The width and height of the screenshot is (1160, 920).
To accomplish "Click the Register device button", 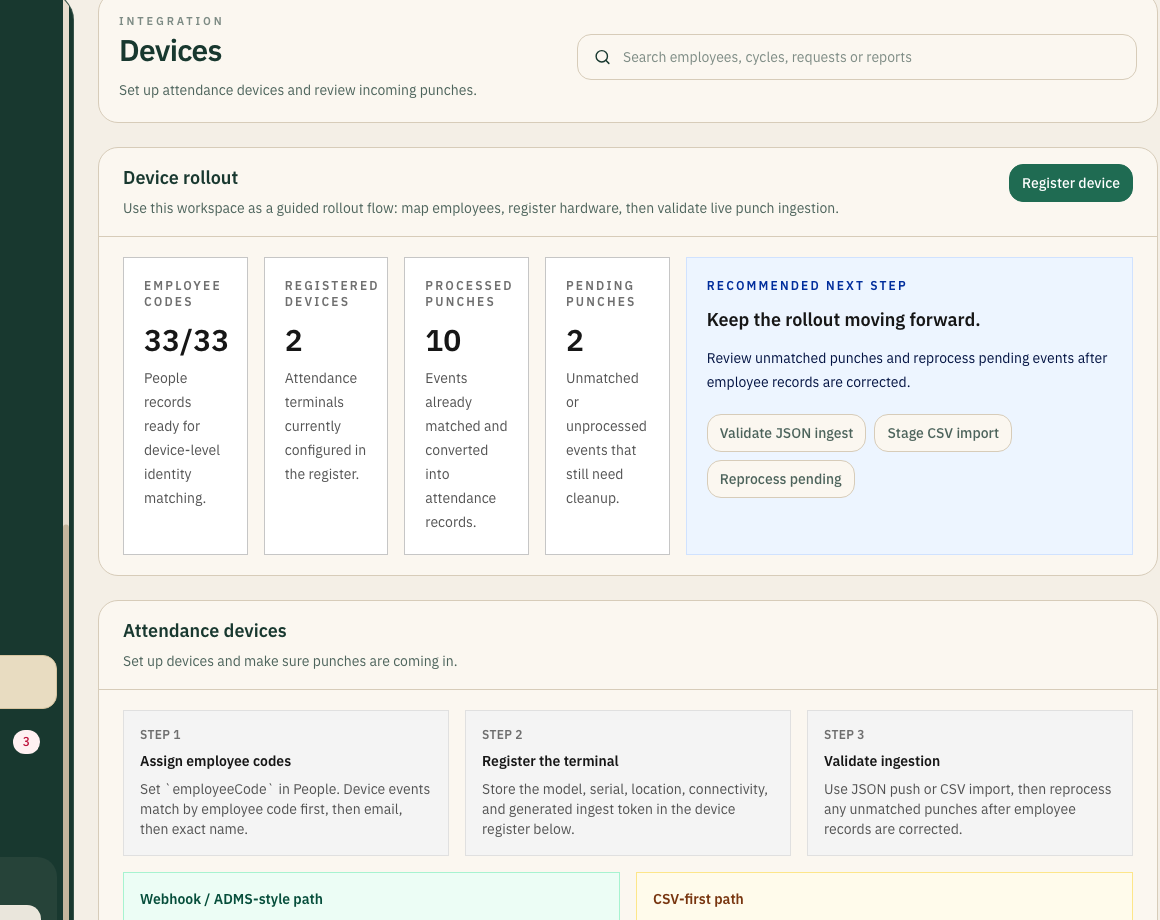I will coord(1070,183).
